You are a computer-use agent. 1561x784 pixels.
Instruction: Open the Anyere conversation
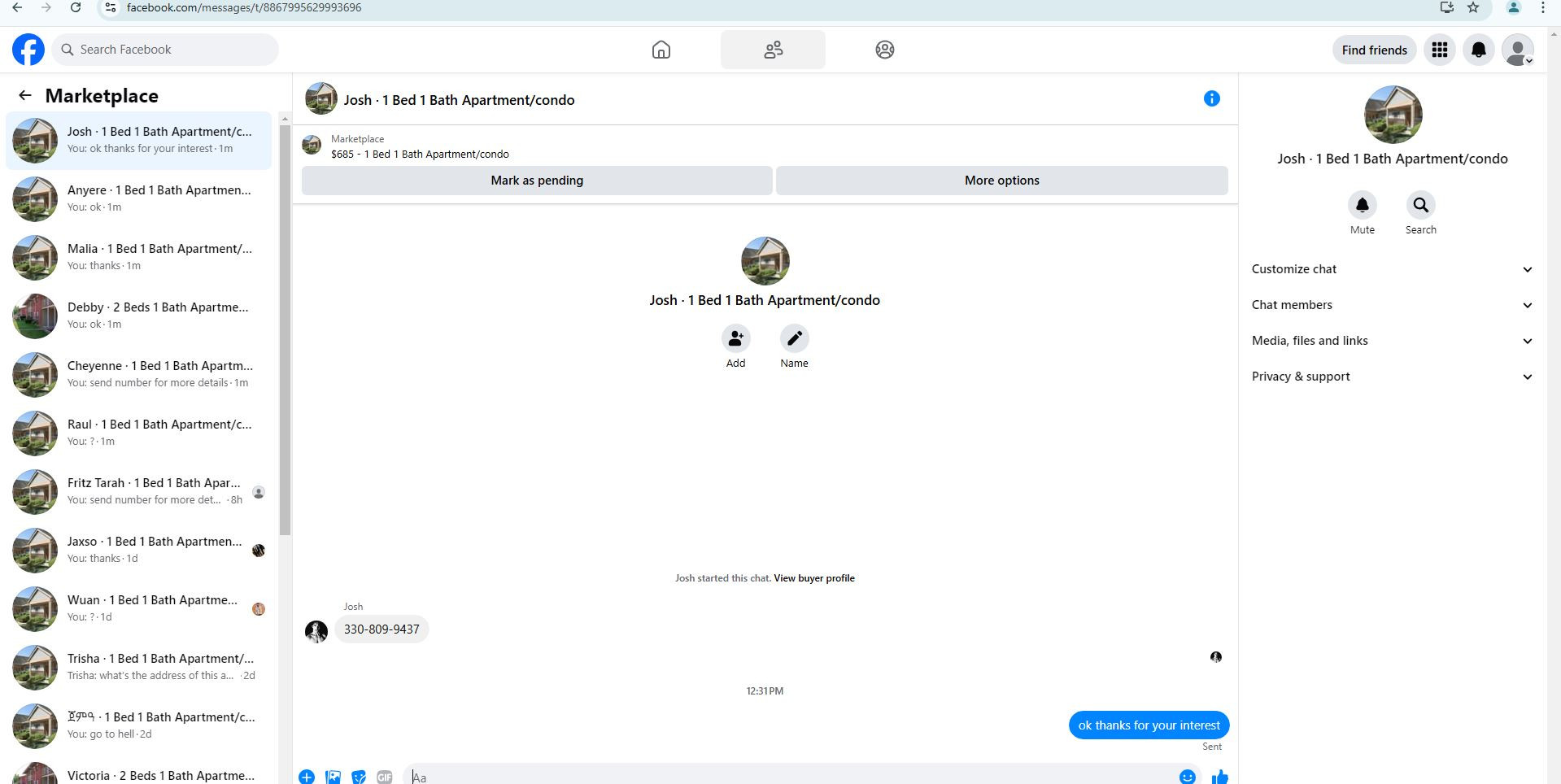(x=139, y=199)
